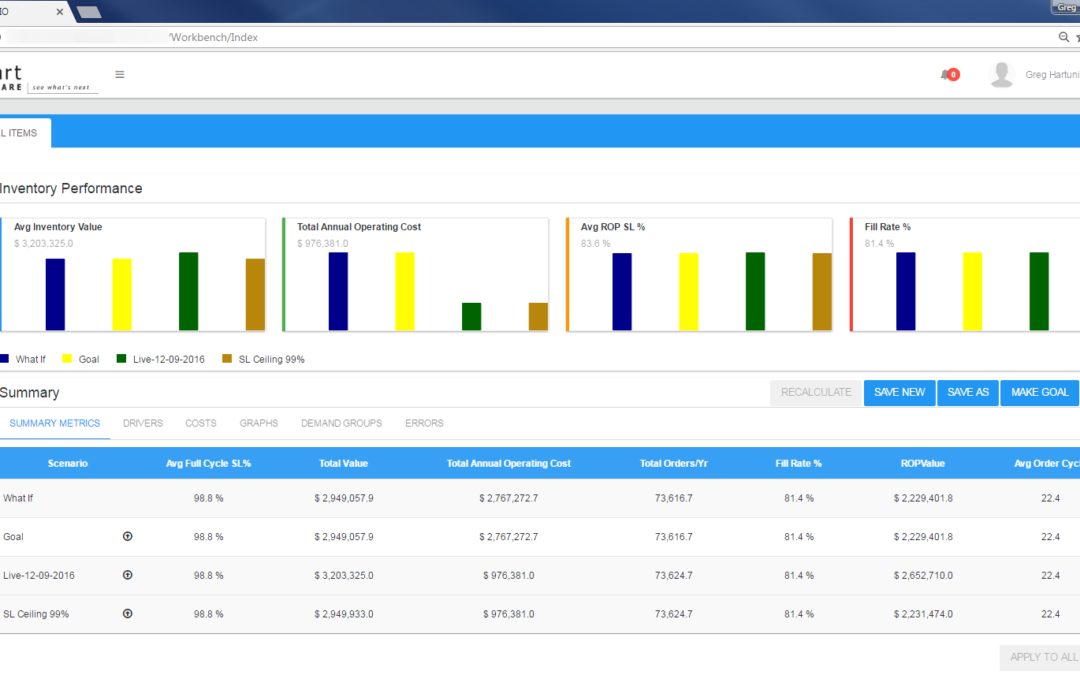The width and height of the screenshot is (1080, 675).
Task: Click the up-arrow icon in Goal row
Action: click(x=127, y=537)
